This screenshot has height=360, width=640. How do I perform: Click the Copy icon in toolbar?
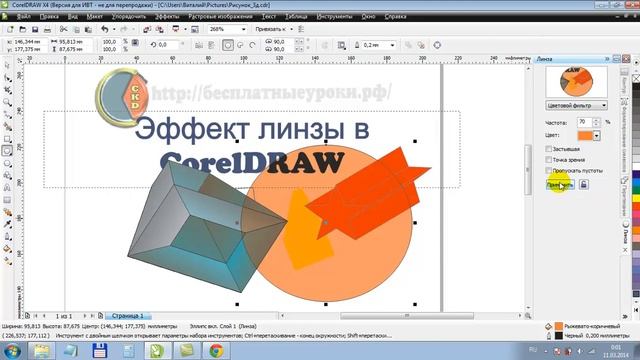pyautogui.click(x=76, y=29)
